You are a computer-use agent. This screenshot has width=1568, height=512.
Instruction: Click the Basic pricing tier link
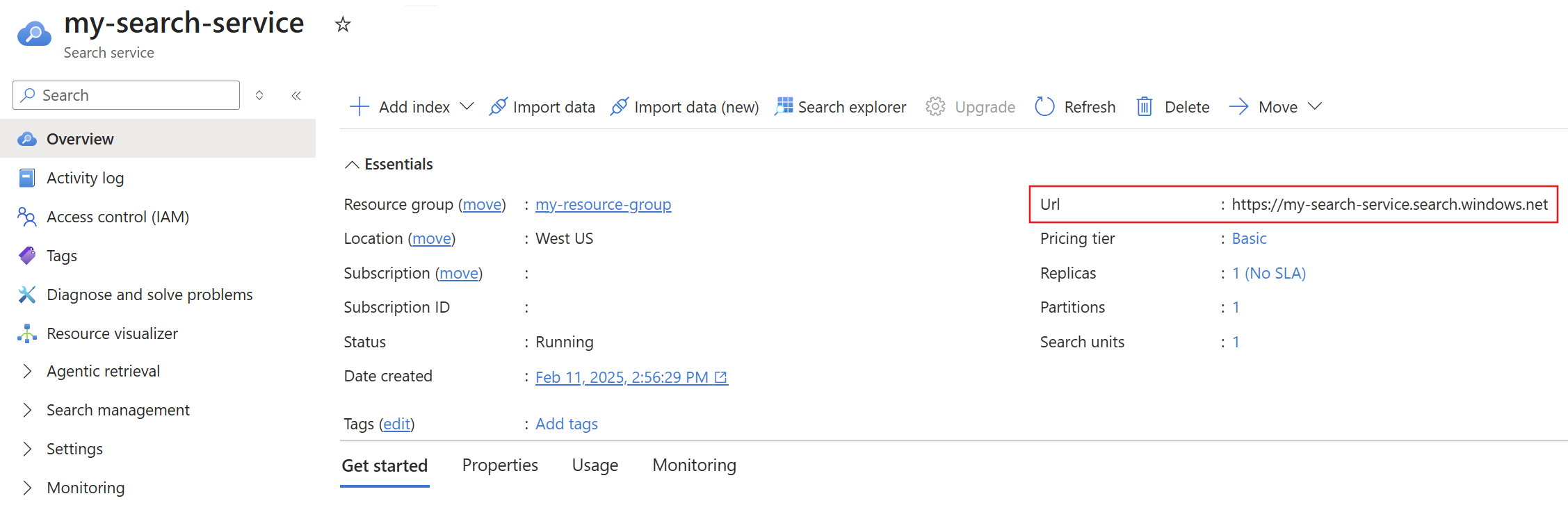pos(1250,238)
